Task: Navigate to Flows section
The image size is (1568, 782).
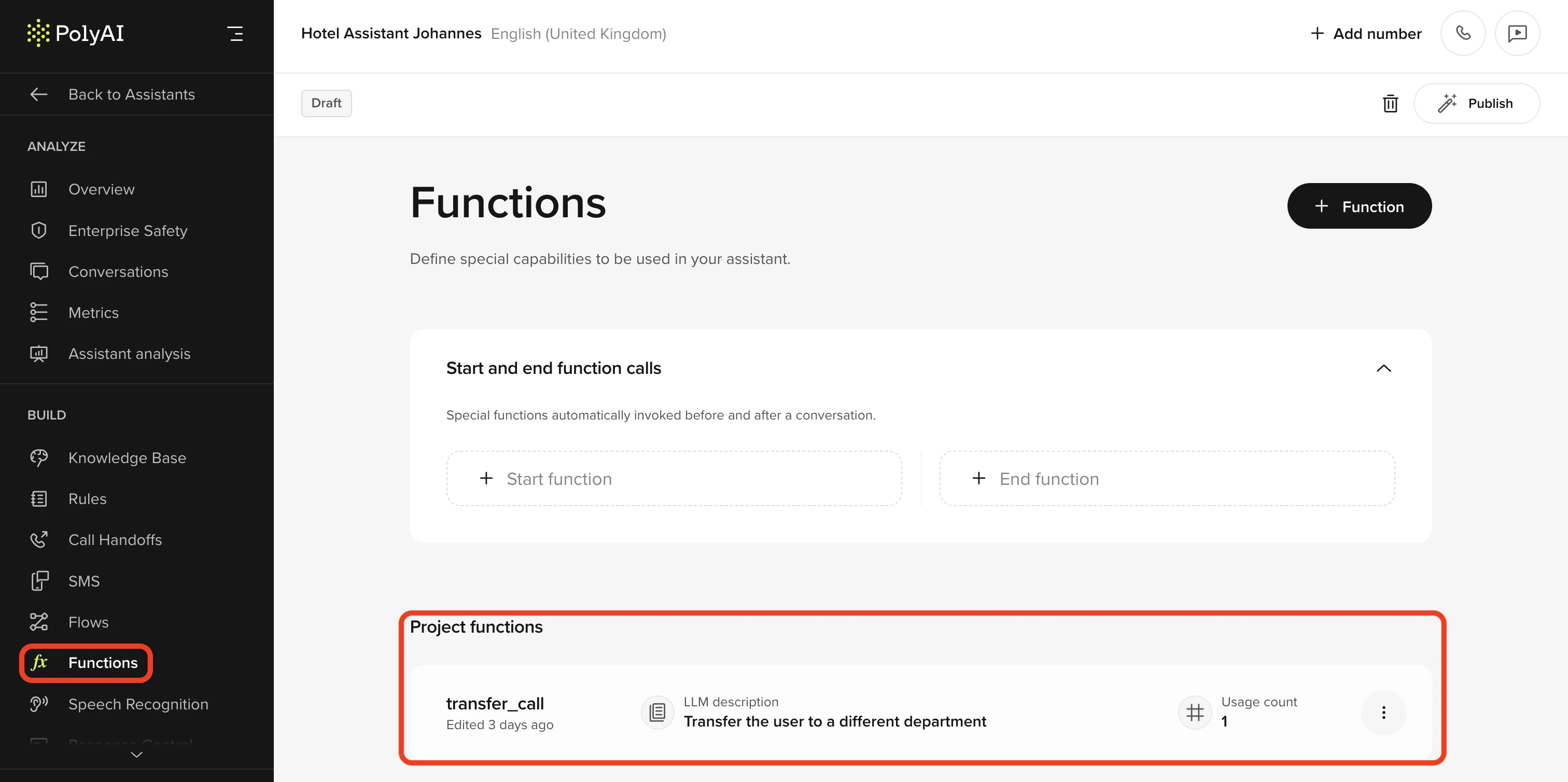Action: 88,622
